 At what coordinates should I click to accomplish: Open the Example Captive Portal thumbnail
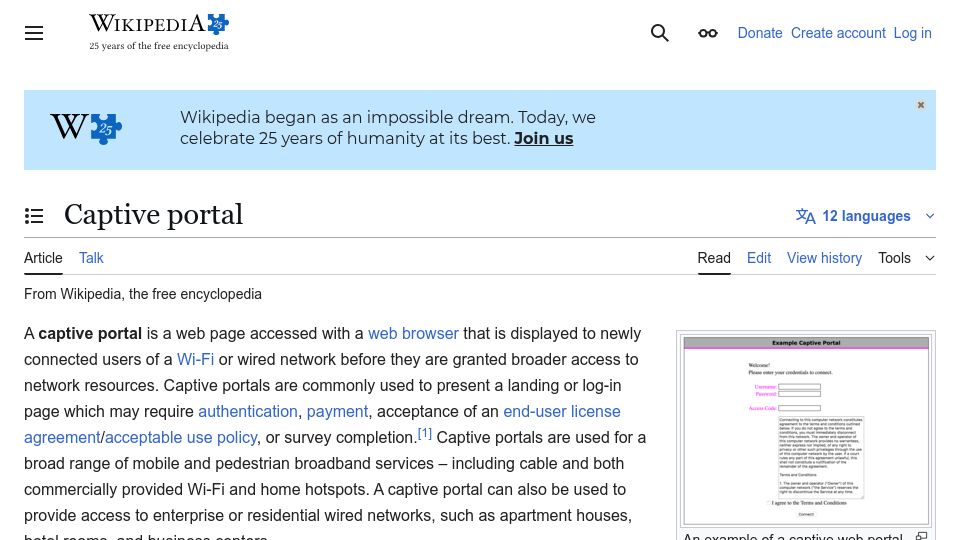[806, 430]
